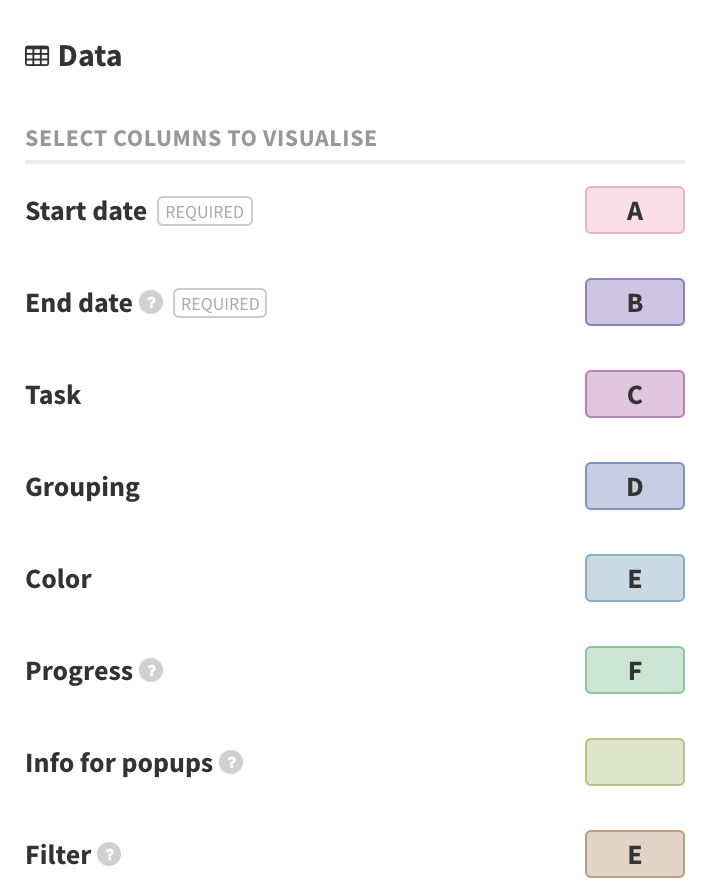The height and width of the screenshot is (893, 720).
Task: Click the Data panel heading
Action: [x=90, y=56]
